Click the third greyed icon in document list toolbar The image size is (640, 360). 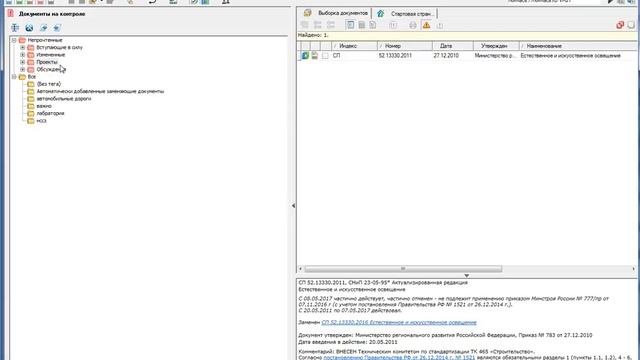[331, 25]
